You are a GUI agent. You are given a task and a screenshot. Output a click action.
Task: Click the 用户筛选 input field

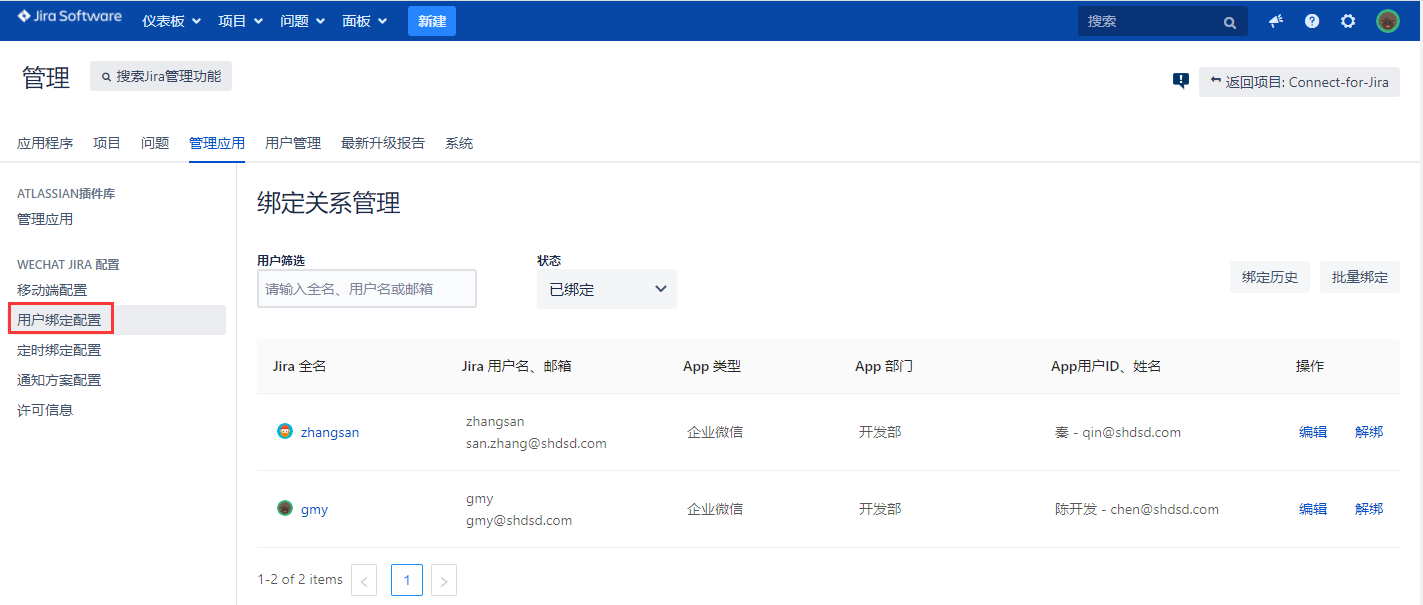click(x=366, y=289)
